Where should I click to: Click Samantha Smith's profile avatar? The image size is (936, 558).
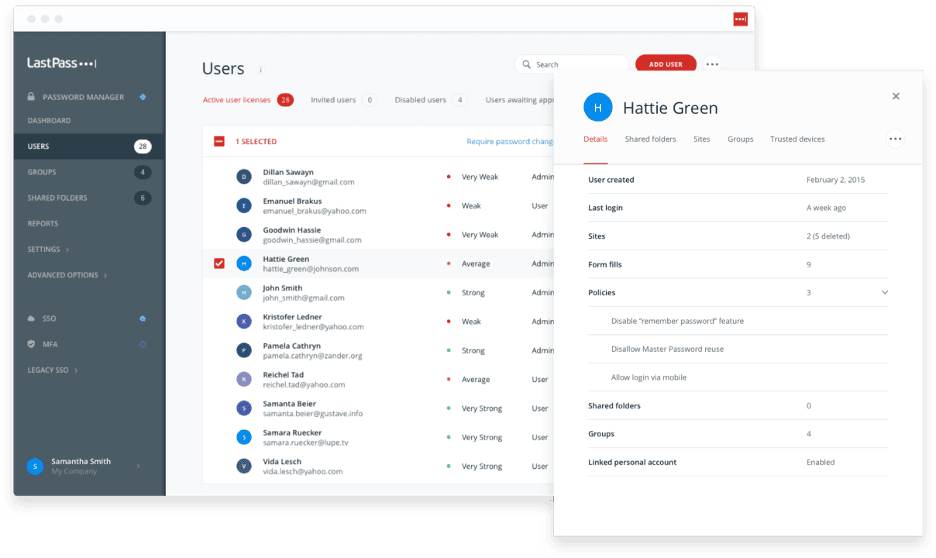click(35, 466)
